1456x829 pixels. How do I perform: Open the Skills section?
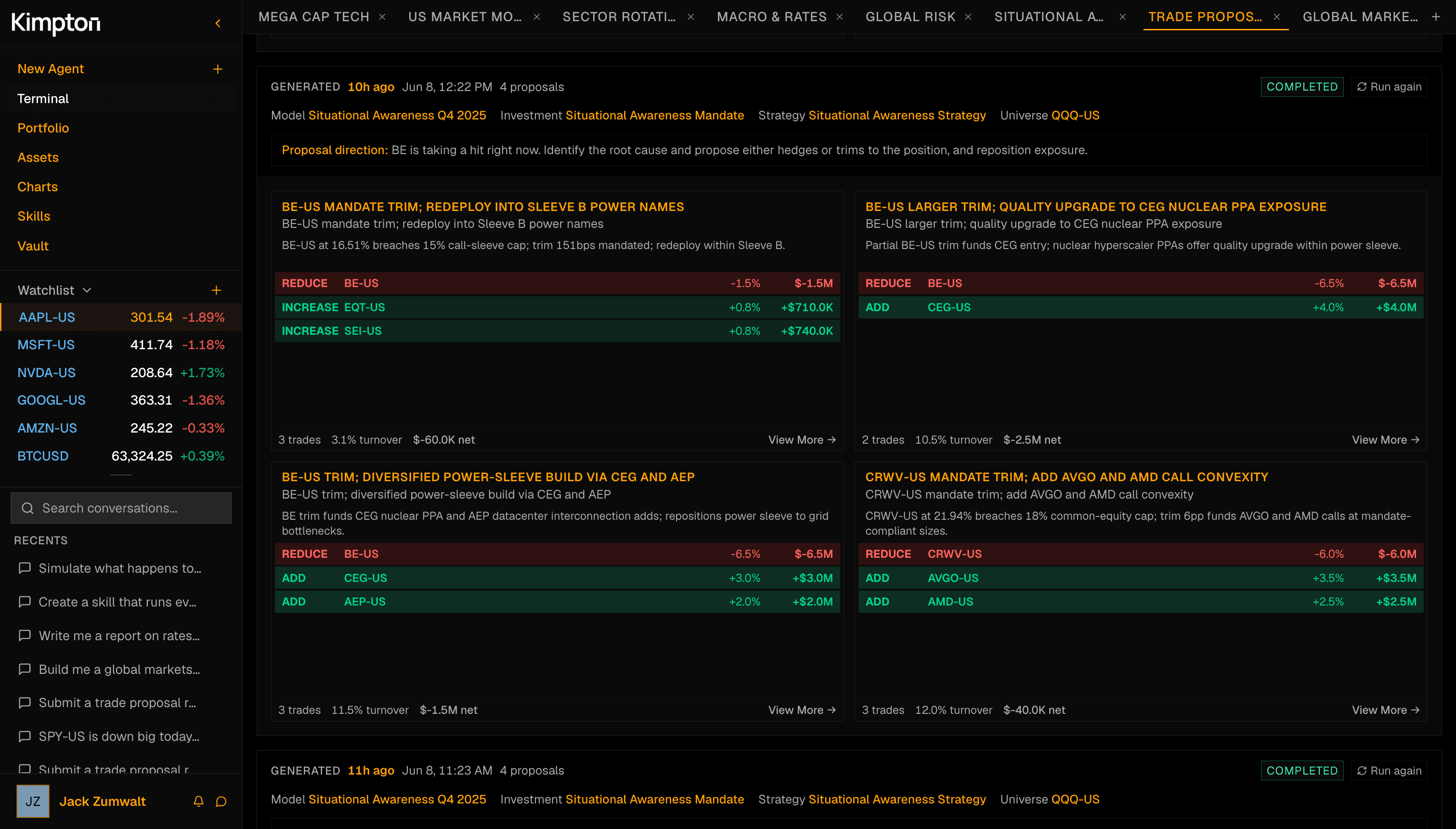point(34,216)
